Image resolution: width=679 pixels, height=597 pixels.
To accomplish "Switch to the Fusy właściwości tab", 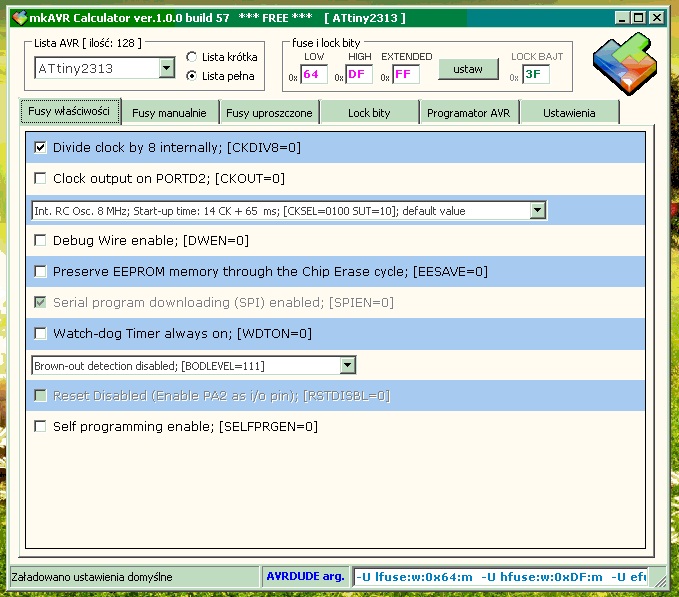I will coord(69,111).
